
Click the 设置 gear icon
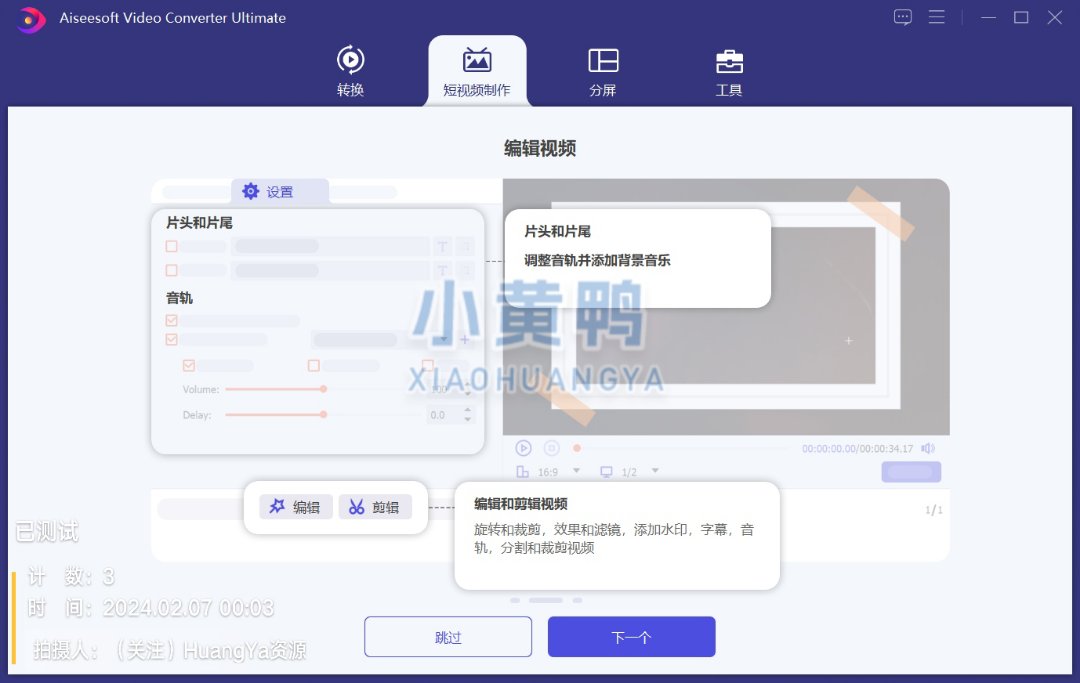tap(251, 192)
